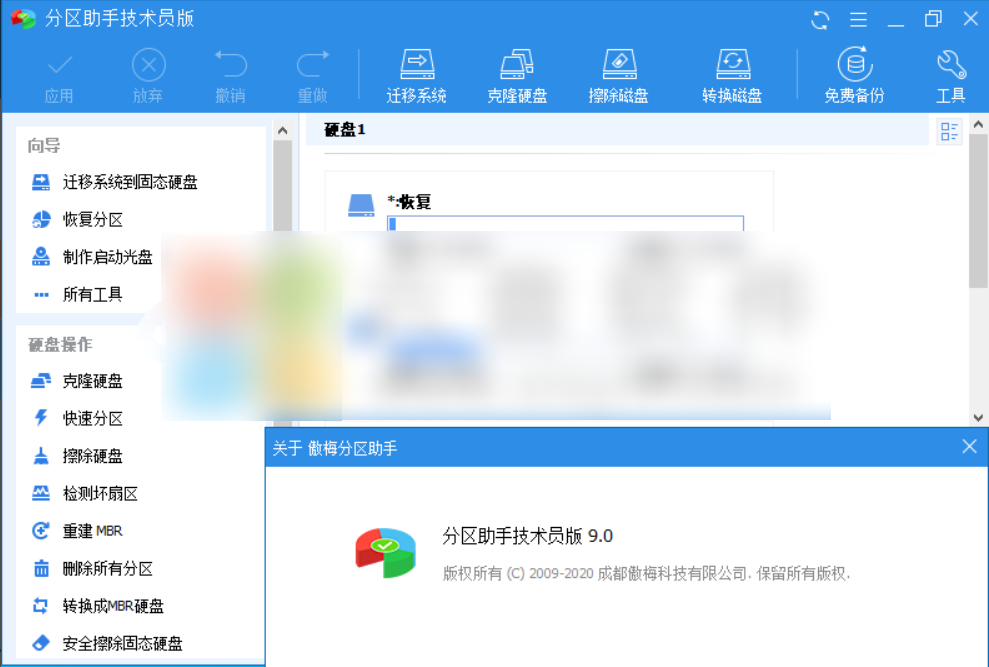Click the 分区助手 logo in About dialog
This screenshot has height=667, width=989.
pyautogui.click(x=385, y=553)
